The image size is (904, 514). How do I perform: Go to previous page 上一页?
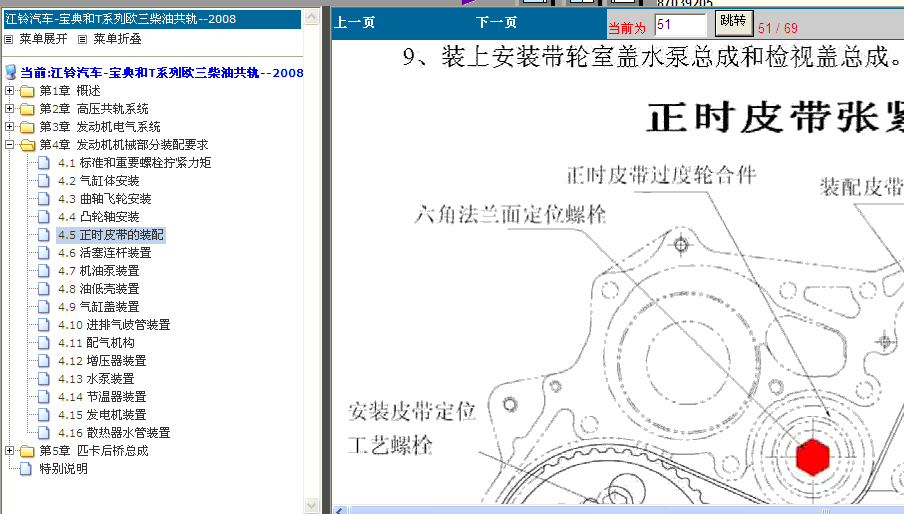tap(355, 22)
